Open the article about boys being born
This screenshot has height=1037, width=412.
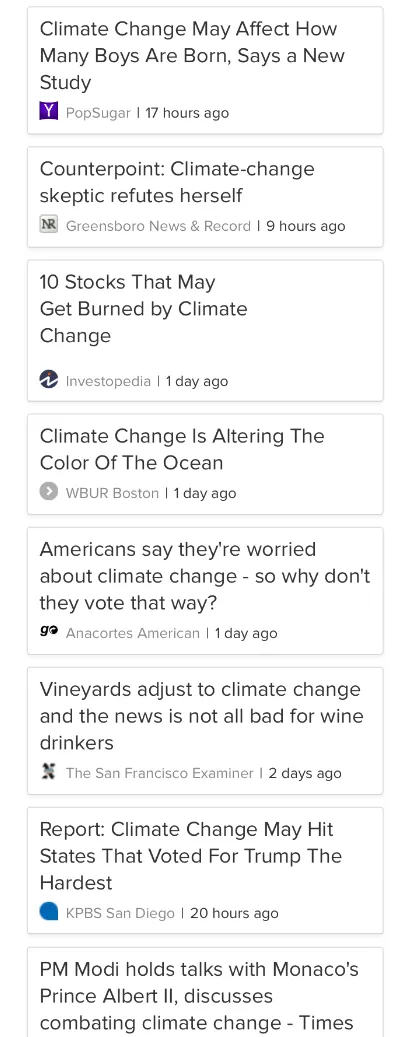pyautogui.click(x=205, y=70)
